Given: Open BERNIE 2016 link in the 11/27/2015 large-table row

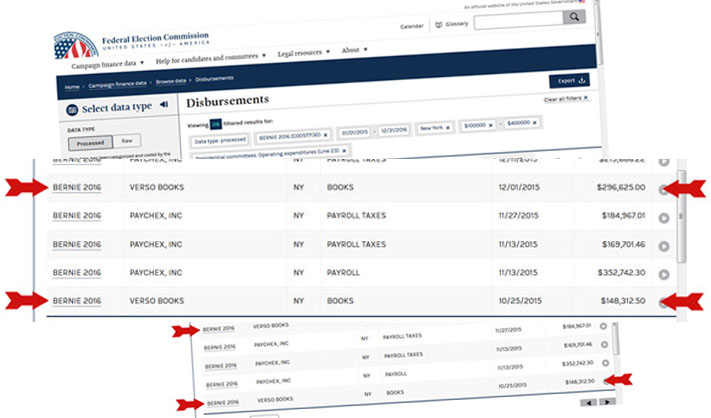Looking at the screenshot, I should click(x=77, y=216).
